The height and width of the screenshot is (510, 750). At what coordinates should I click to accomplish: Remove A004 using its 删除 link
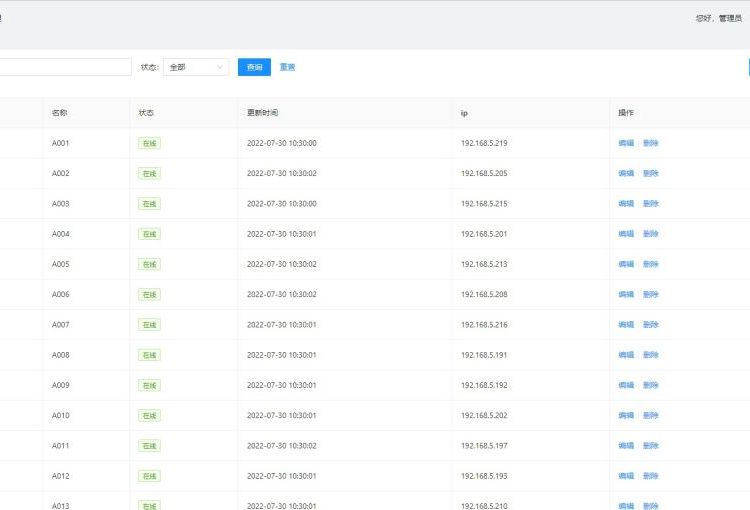651,234
